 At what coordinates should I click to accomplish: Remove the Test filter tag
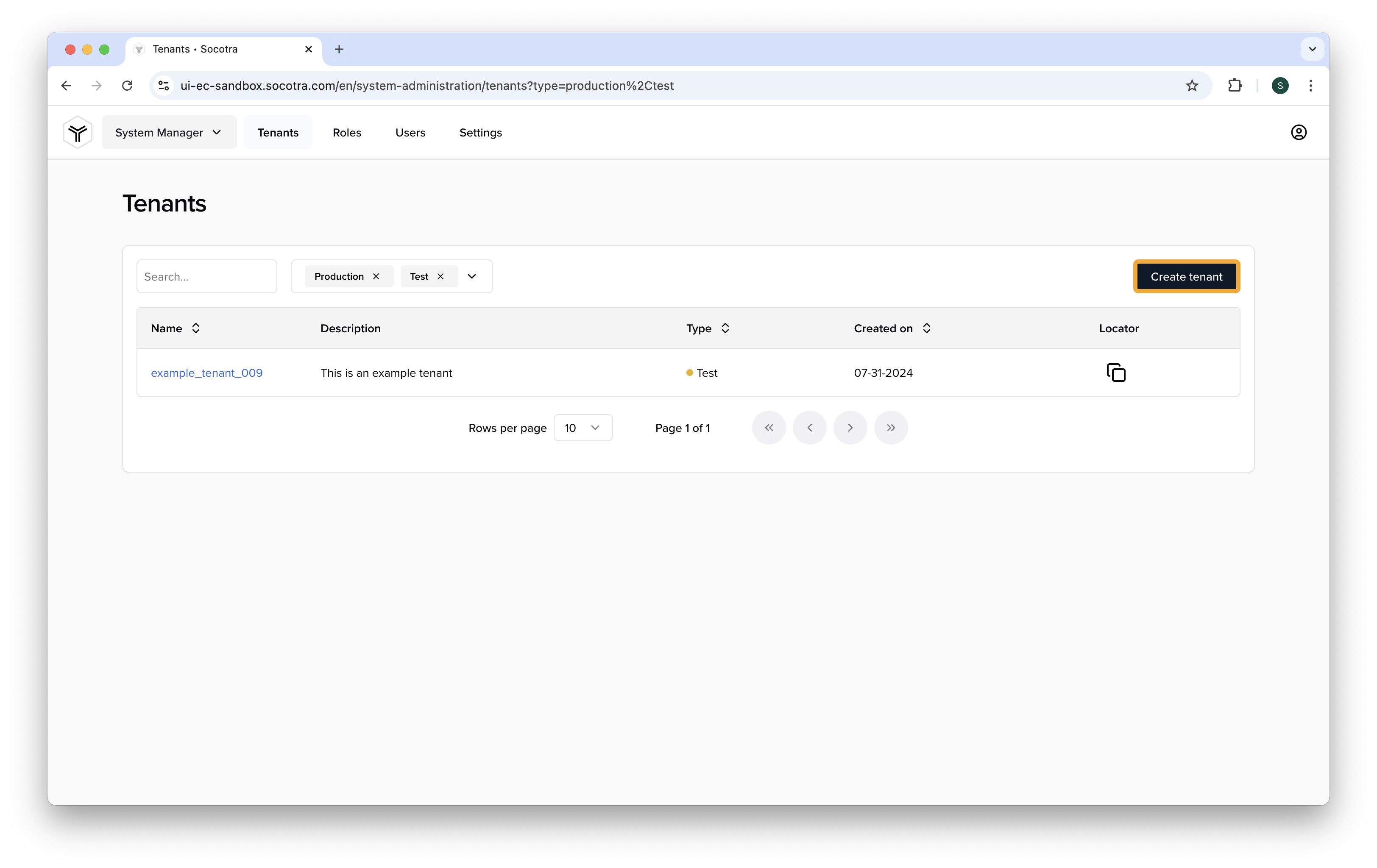pyautogui.click(x=441, y=276)
